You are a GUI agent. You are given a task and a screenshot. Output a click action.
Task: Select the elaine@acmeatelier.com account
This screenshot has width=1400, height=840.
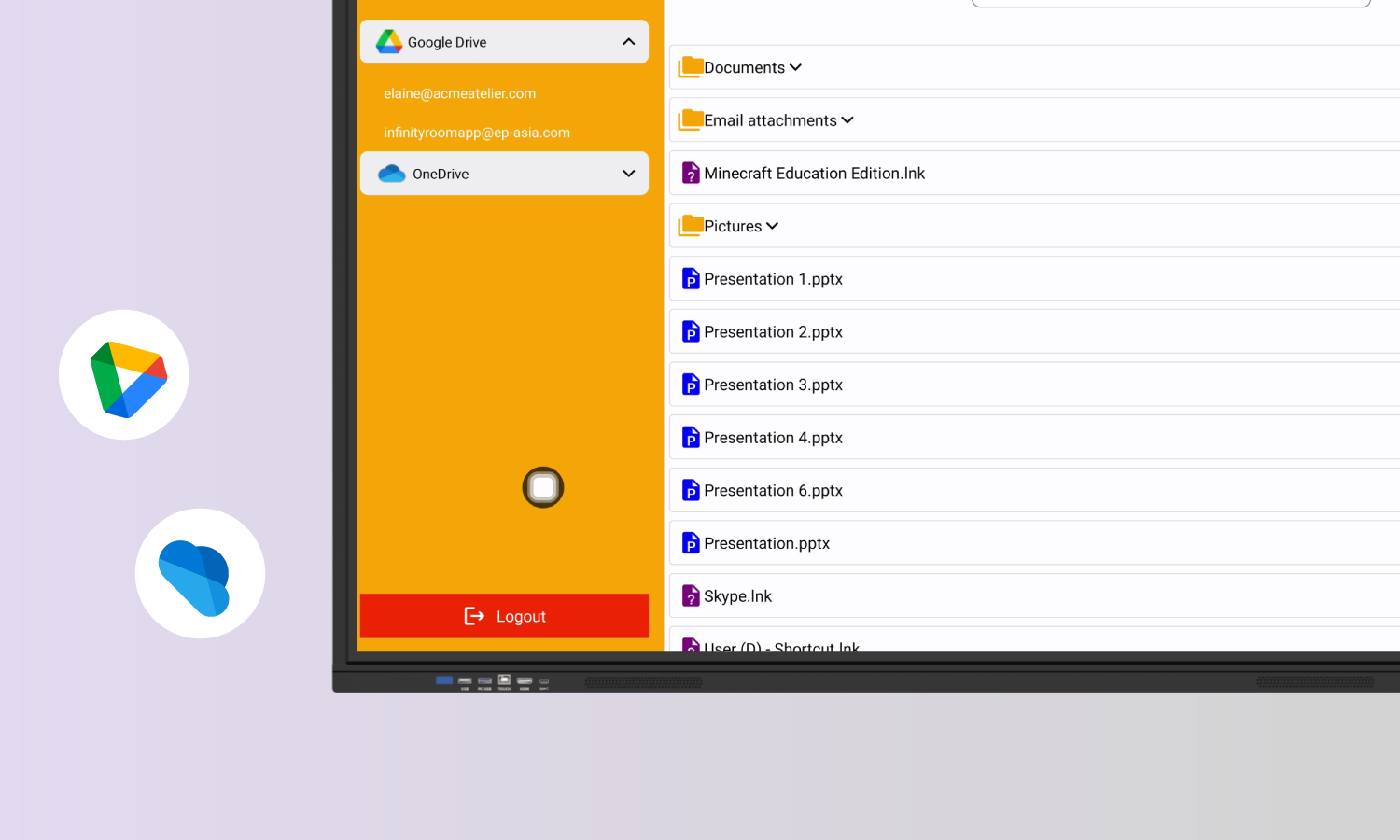pyautogui.click(x=459, y=93)
